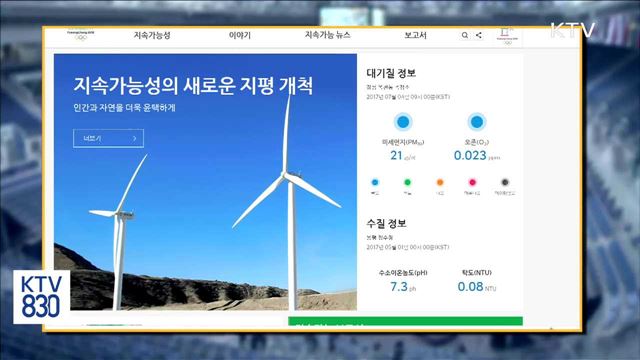Click the 수소이온농도(pH) label
640x360 pixels.
[x=403, y=273]
